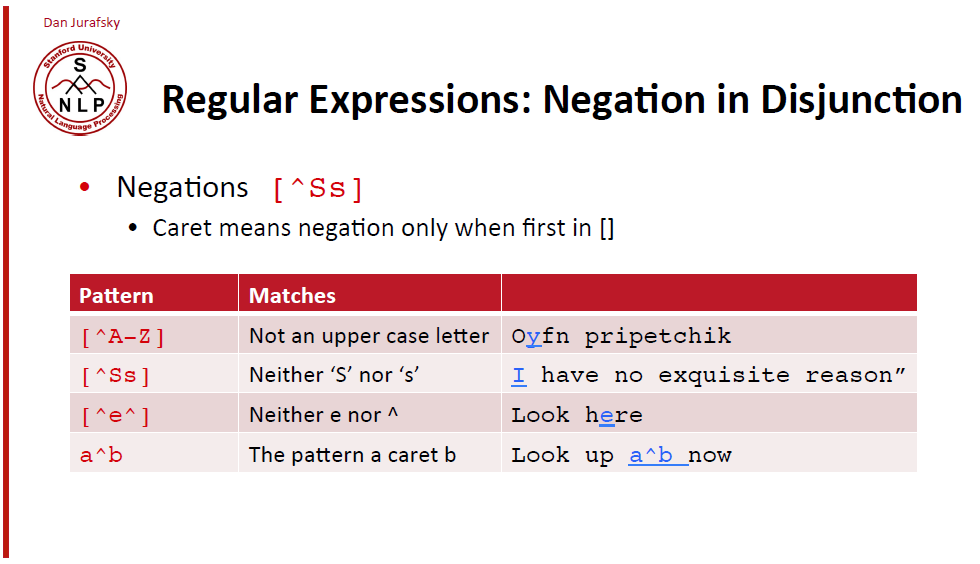Select the [^A-Z] pattern cell
Viewport: 980px width, 564px height.
[154, 336]
